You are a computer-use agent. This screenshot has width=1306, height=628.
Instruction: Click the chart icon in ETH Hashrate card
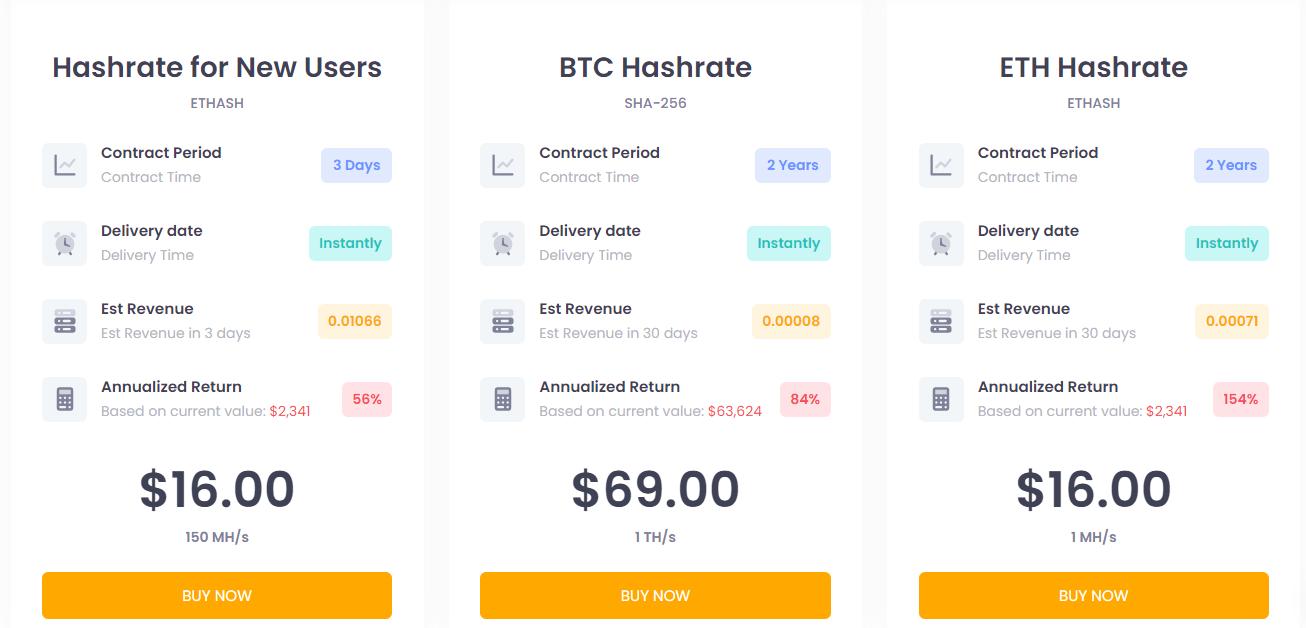(x=941, y=165)
